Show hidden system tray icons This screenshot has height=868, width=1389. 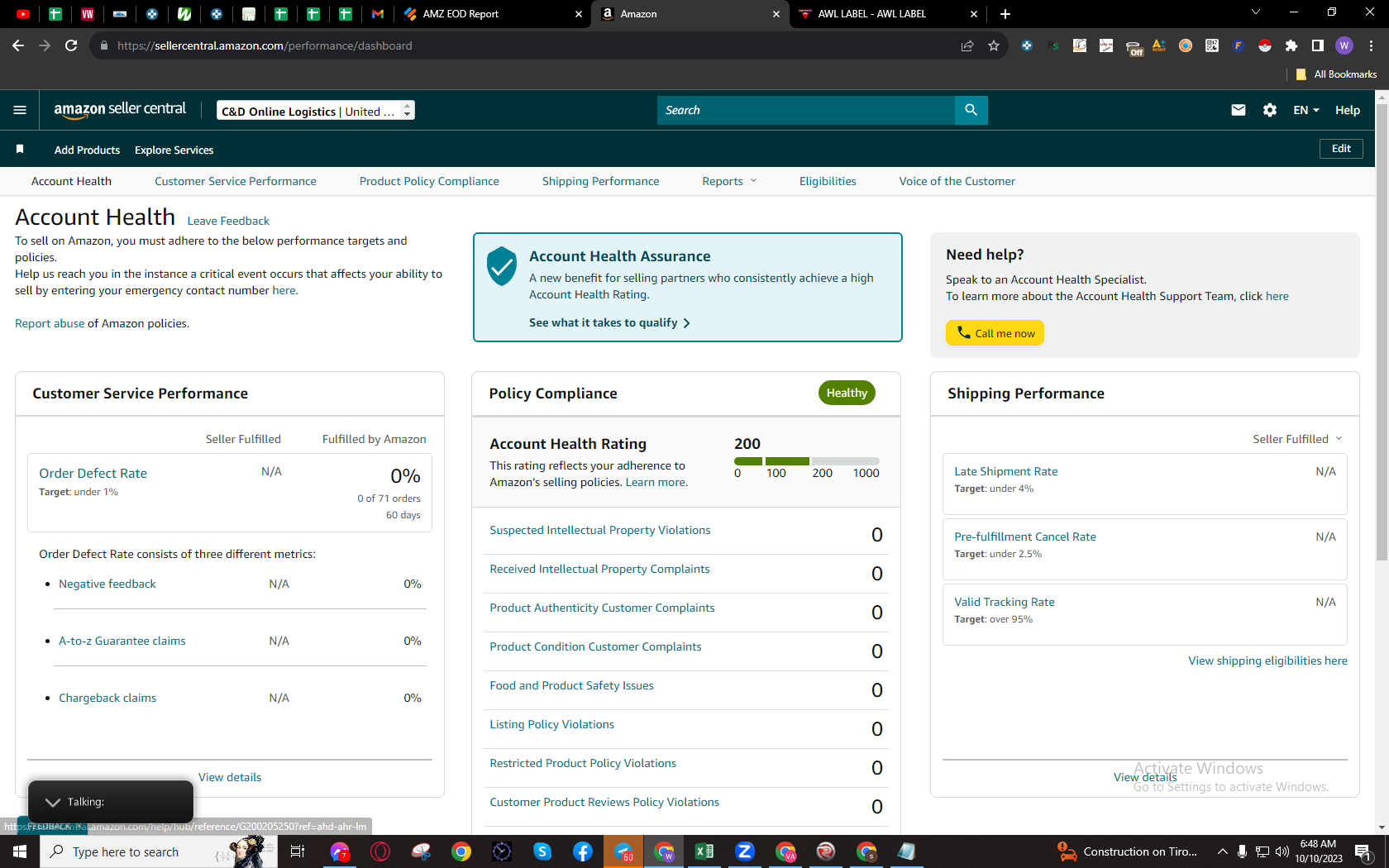coord(1223,851)
